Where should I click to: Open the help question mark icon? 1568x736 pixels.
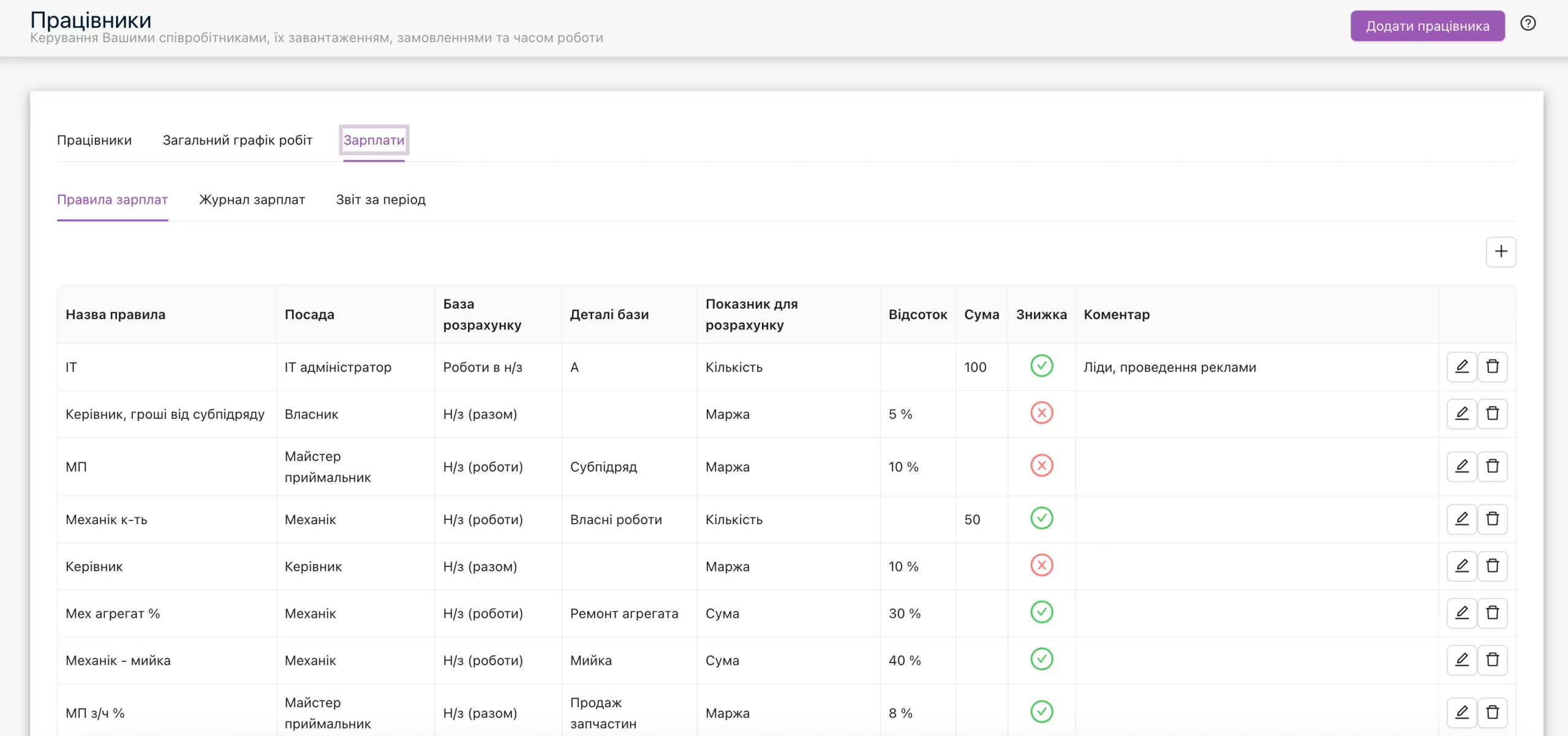[1528, 24]
